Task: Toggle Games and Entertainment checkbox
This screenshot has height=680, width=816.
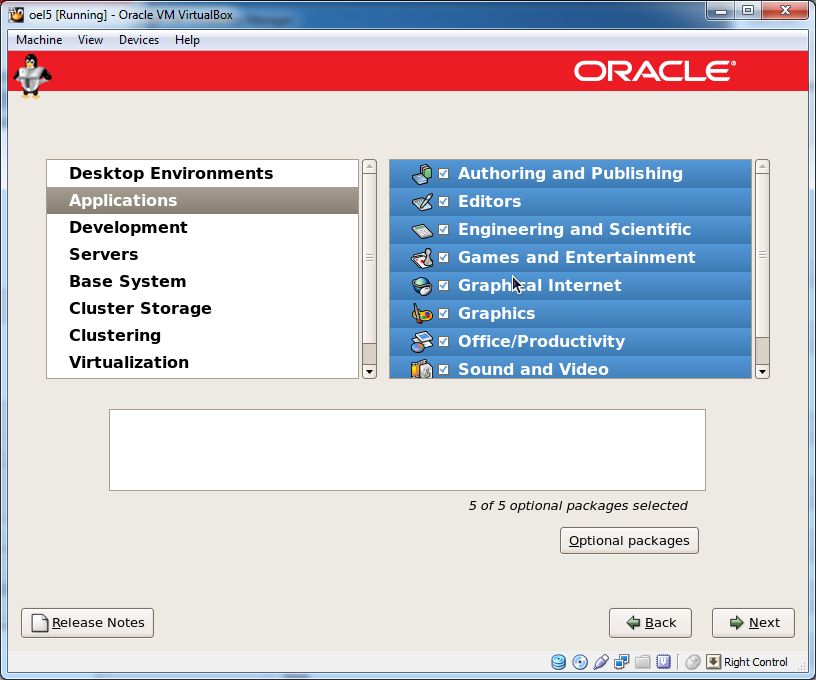Action: 443,258
